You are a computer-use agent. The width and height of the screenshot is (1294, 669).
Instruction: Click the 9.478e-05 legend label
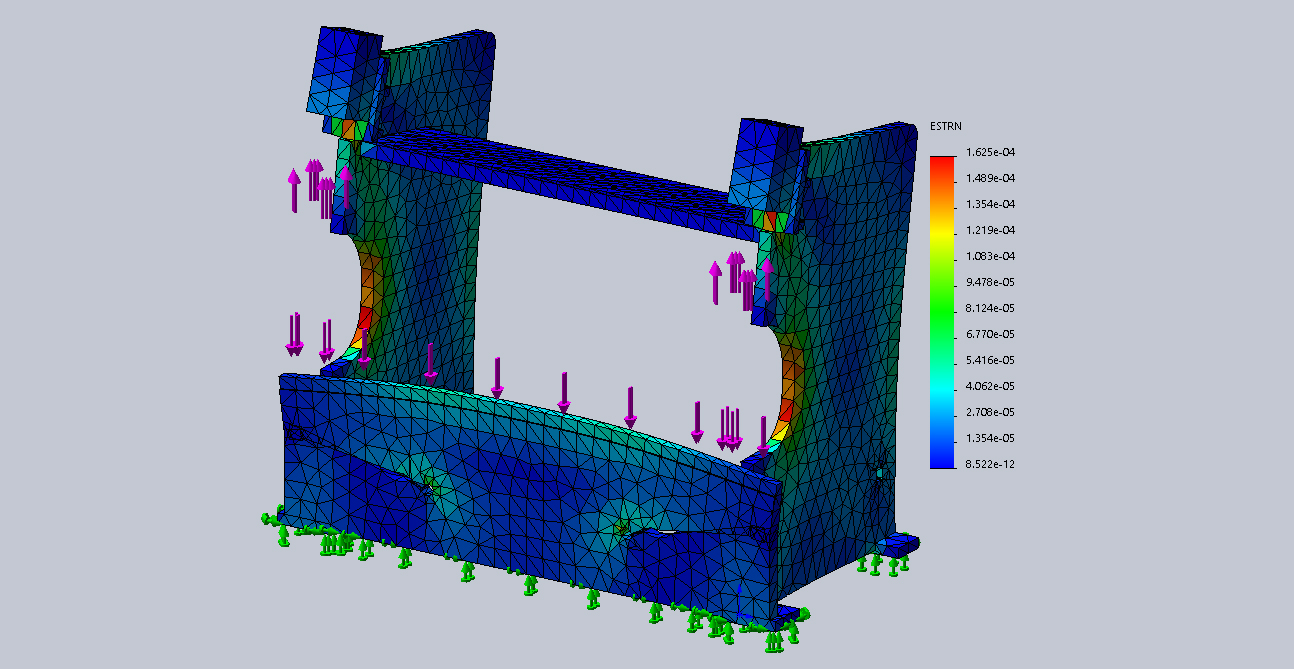[x=989, y=282]
